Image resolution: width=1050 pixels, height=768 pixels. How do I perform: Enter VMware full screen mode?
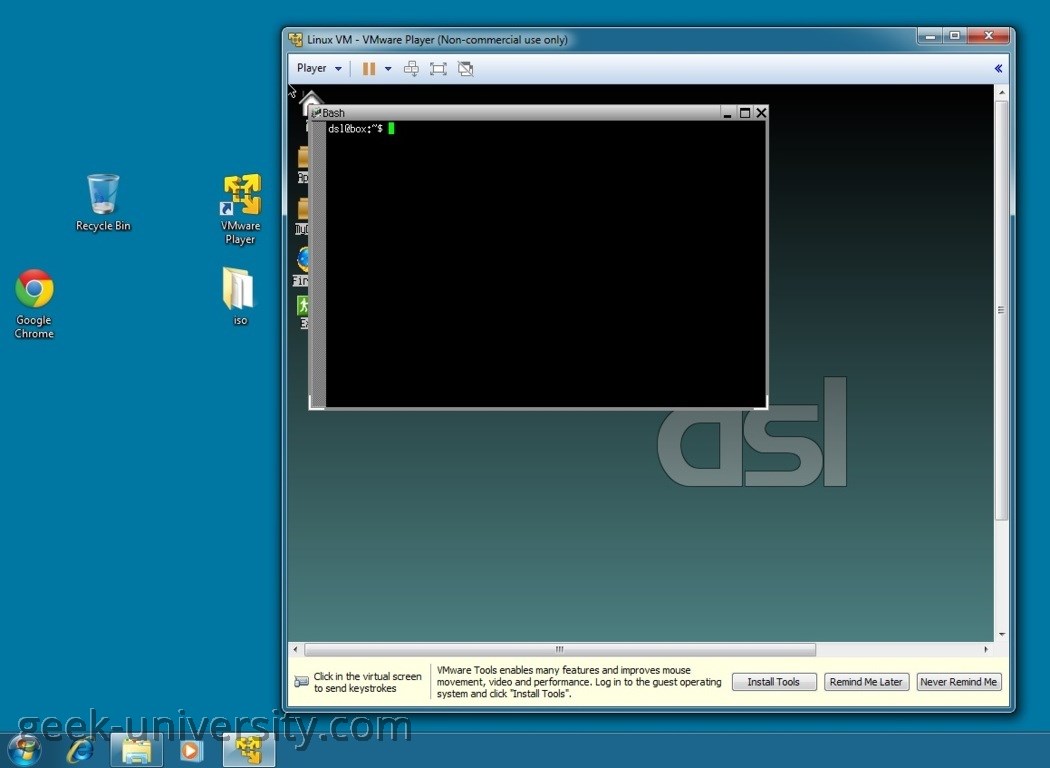pos(438,68)
